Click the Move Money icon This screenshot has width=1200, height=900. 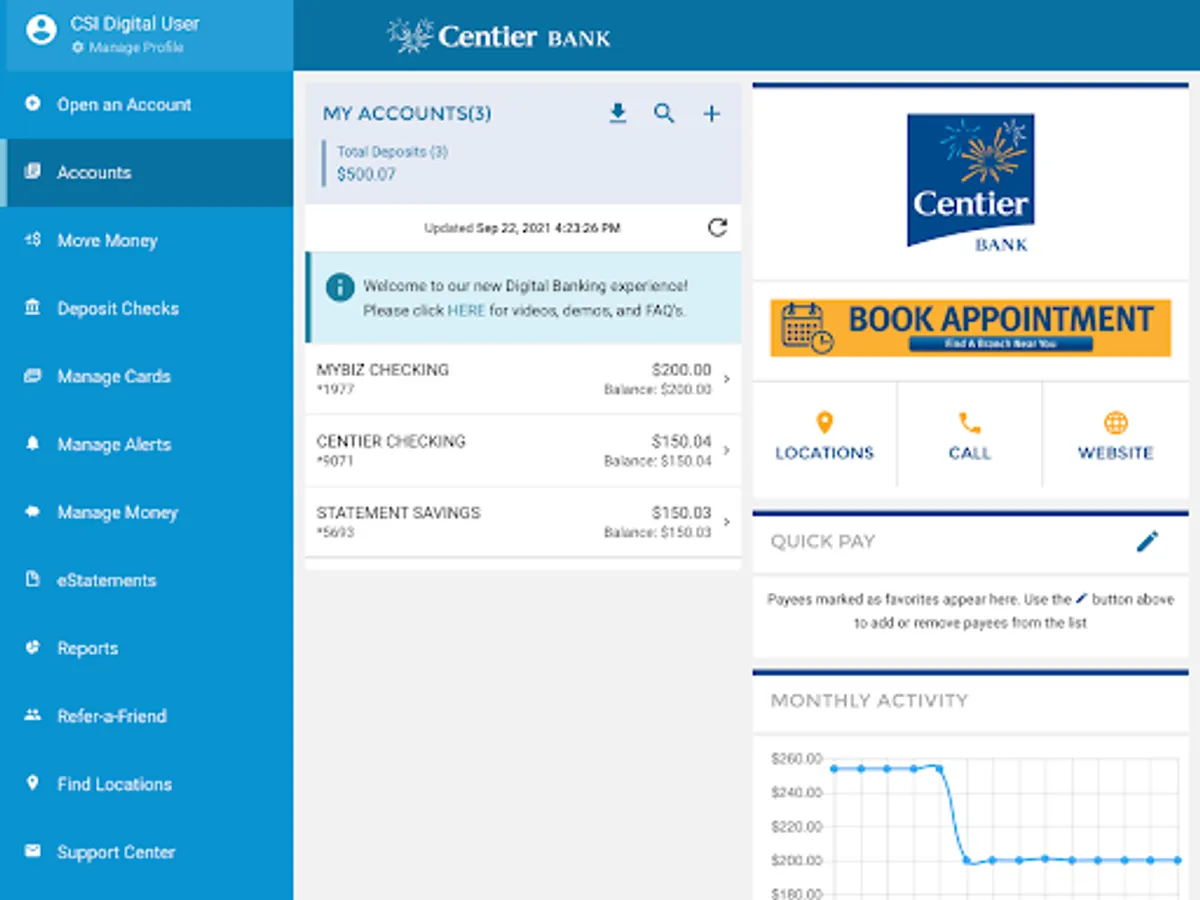(x=33, y=239)
